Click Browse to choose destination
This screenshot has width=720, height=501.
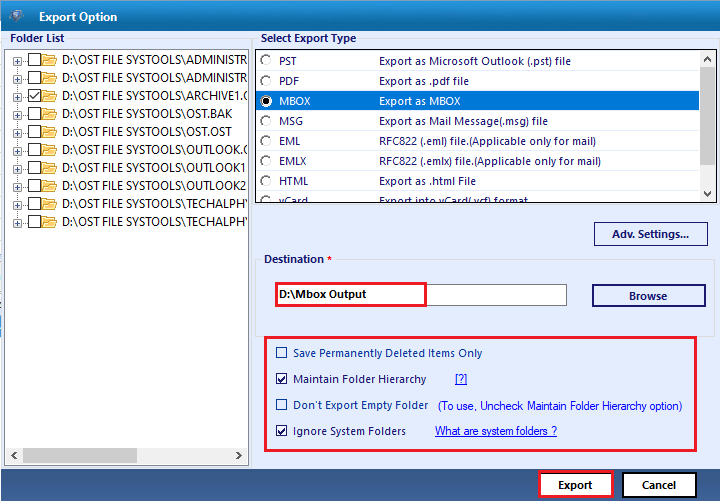click(x=648, y=296)
